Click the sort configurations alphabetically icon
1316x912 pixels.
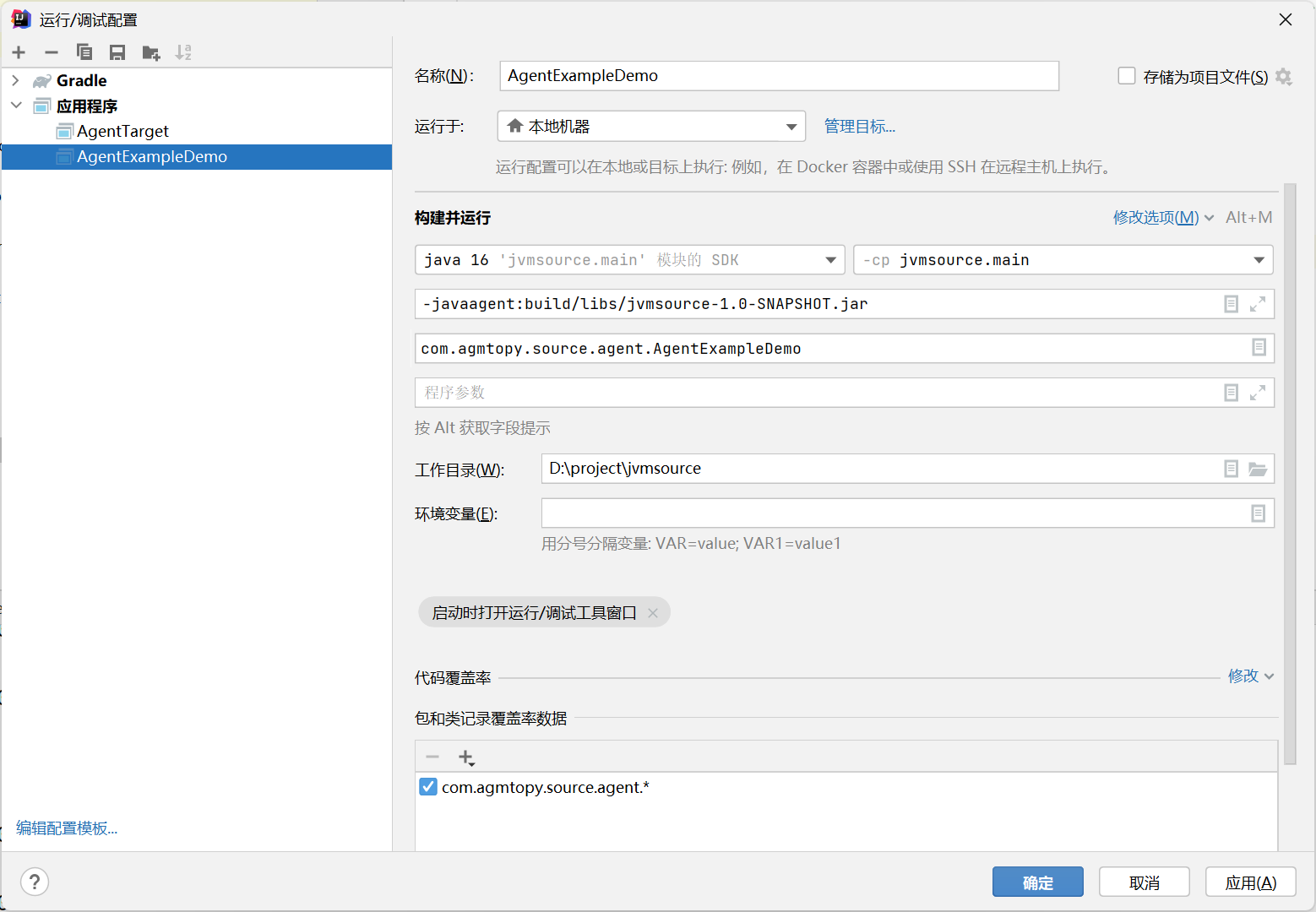point(183,52)
